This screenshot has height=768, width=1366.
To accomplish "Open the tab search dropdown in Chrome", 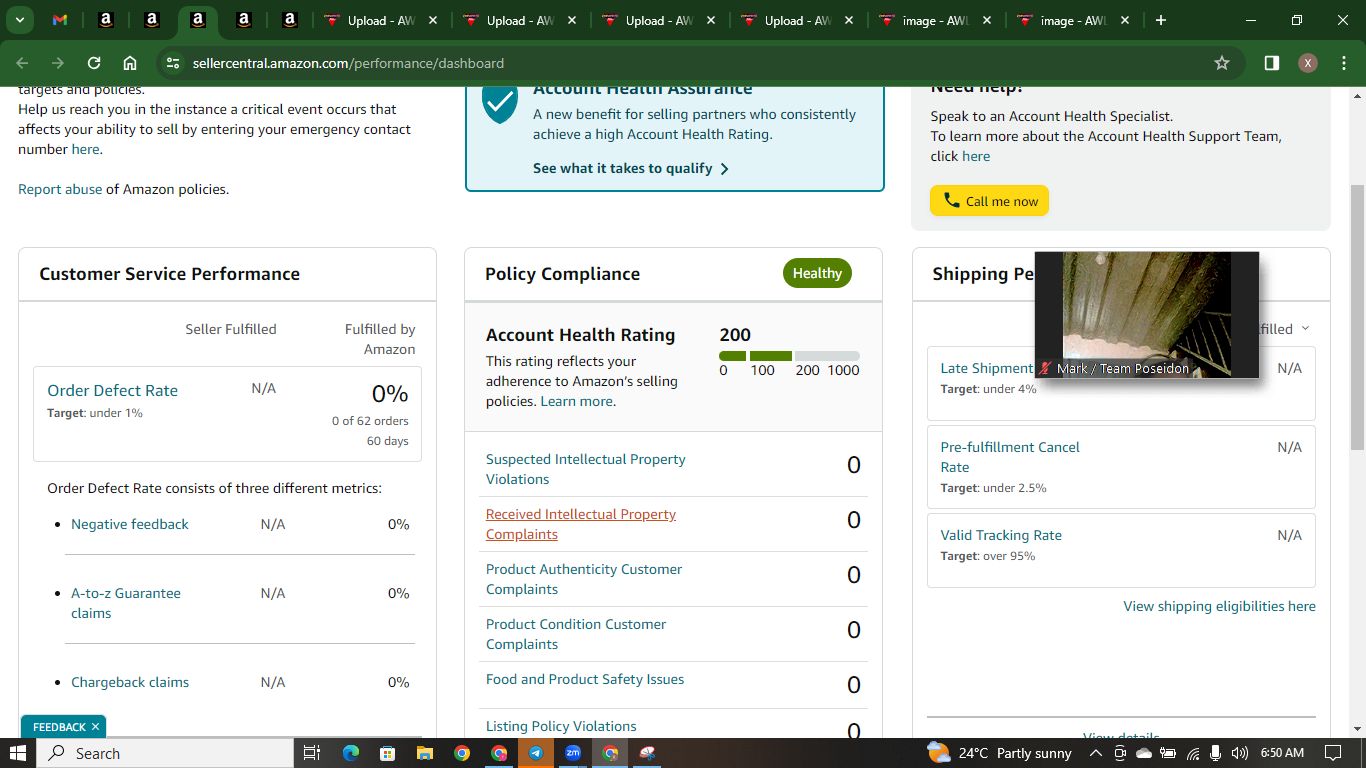I will (x=19, y=20).
